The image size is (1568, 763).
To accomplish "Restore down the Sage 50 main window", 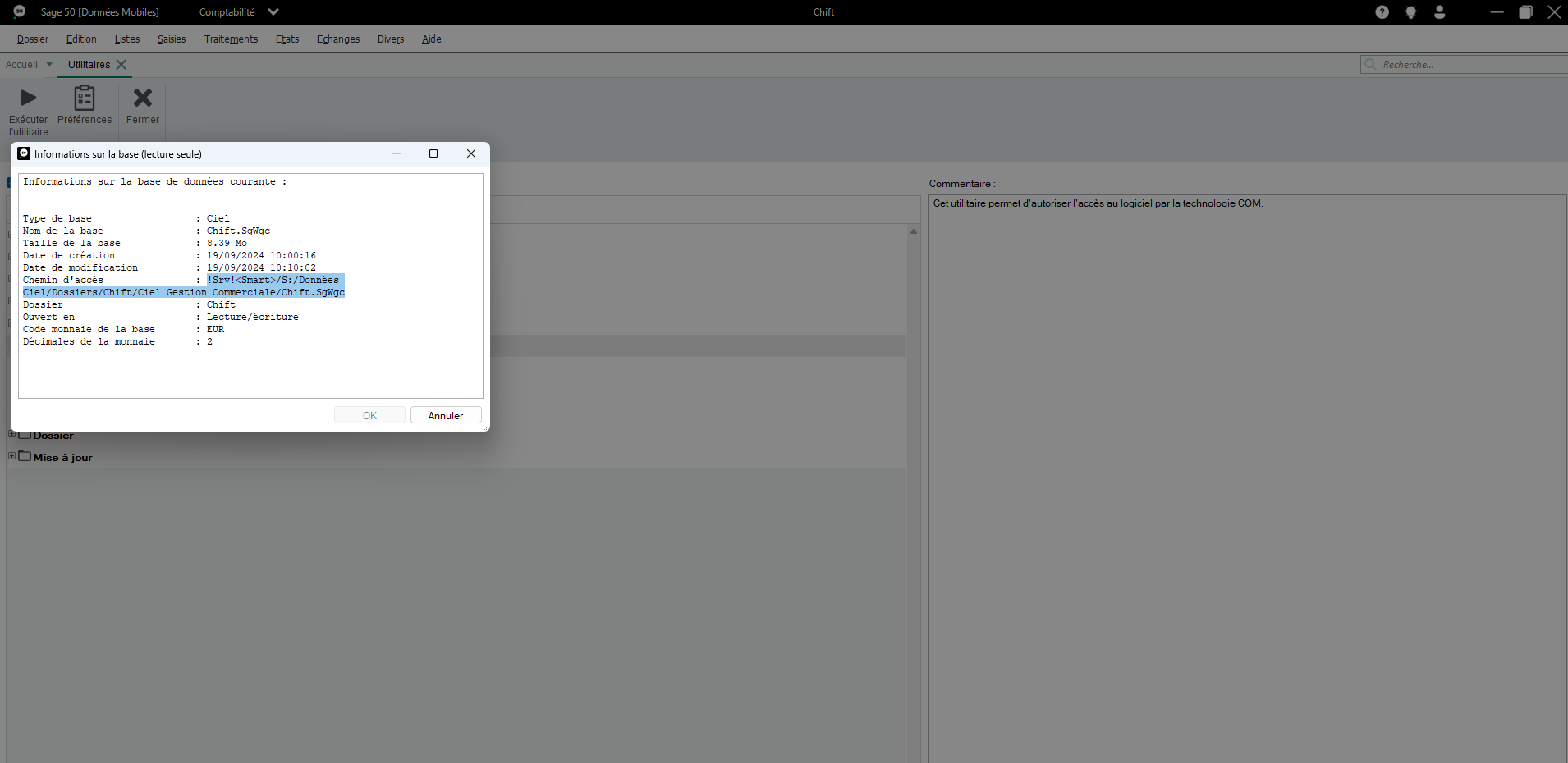I will point(1525,12).
